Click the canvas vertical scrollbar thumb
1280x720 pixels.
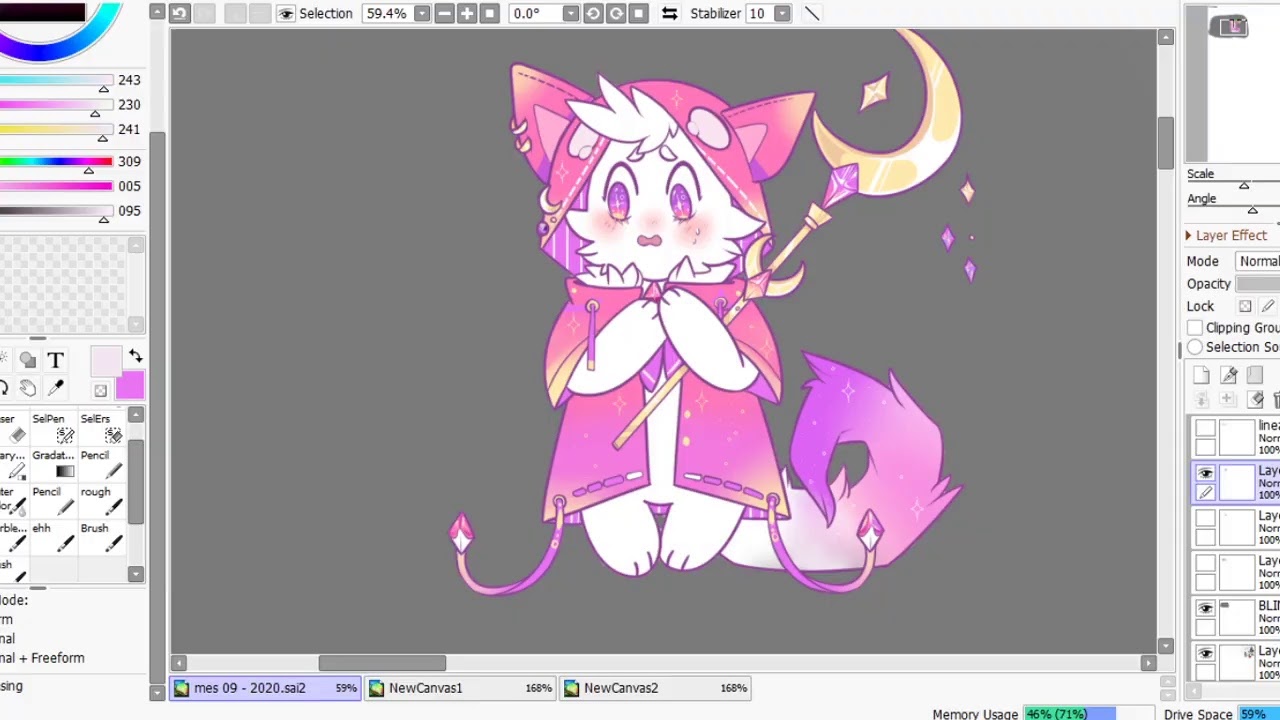pyautogui.click(x=1166, y=143)
